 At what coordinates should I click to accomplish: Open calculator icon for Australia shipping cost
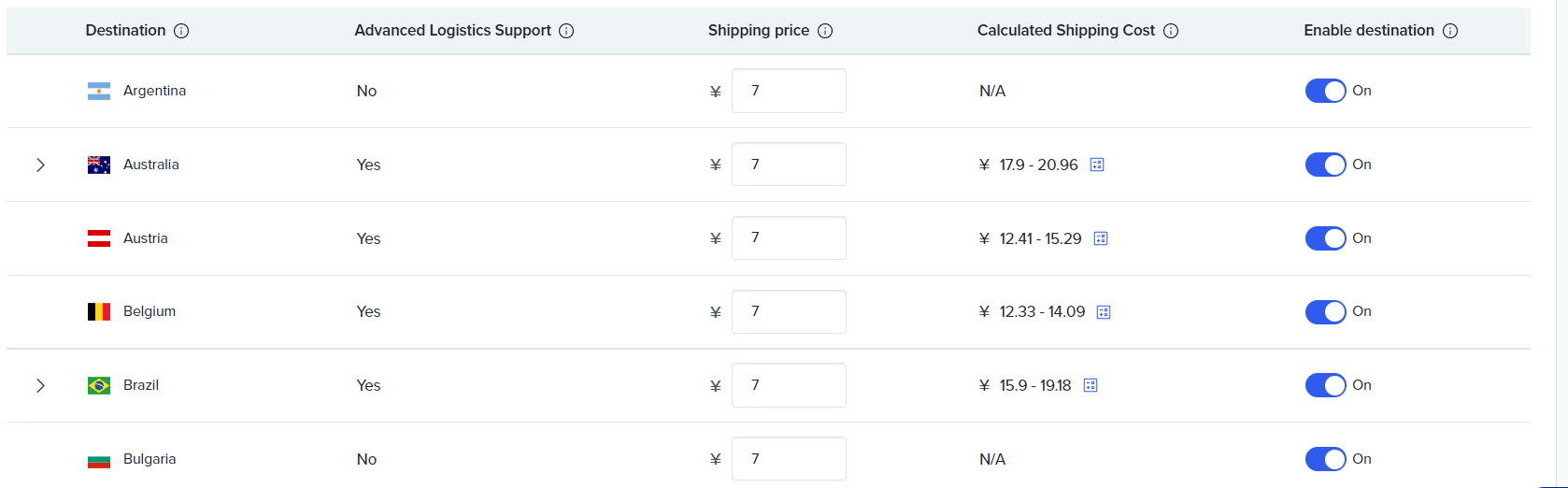pos(1097,165)
